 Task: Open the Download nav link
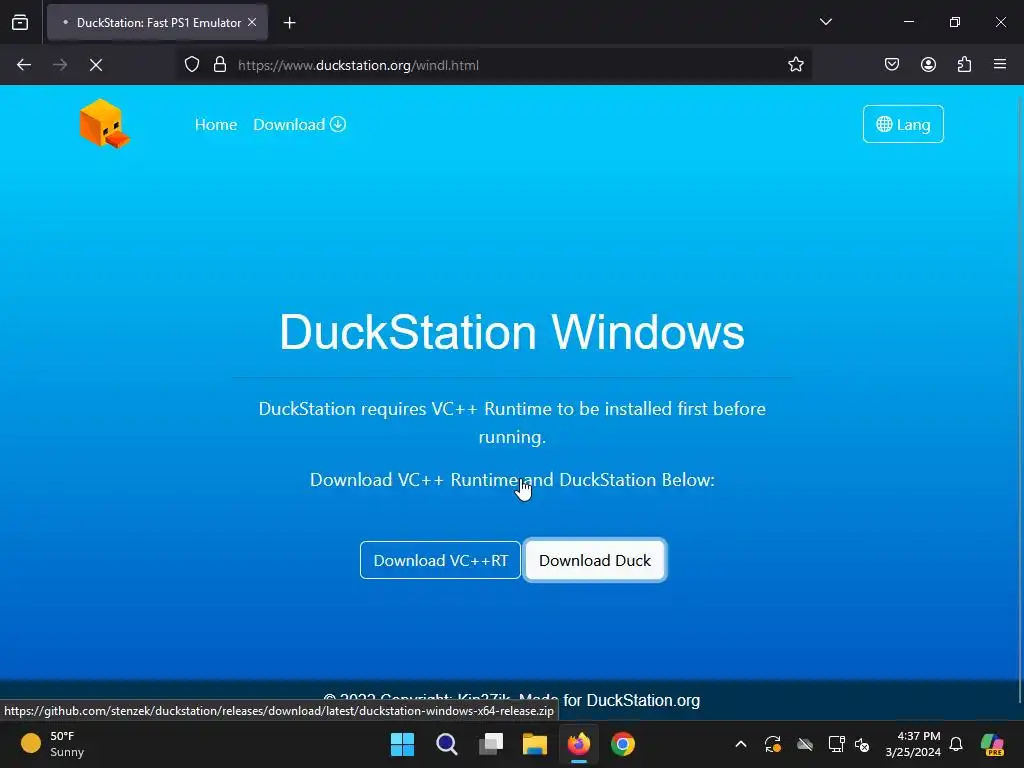click(299, 124)
